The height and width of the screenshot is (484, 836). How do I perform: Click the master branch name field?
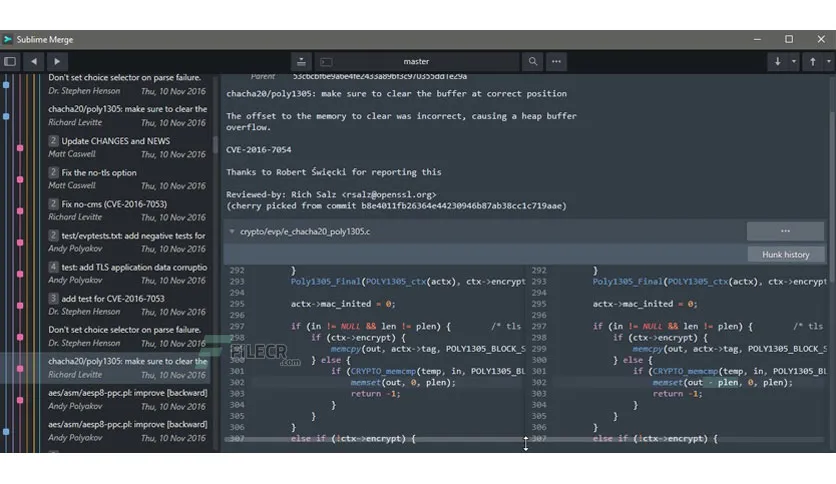tap(416, 61)
